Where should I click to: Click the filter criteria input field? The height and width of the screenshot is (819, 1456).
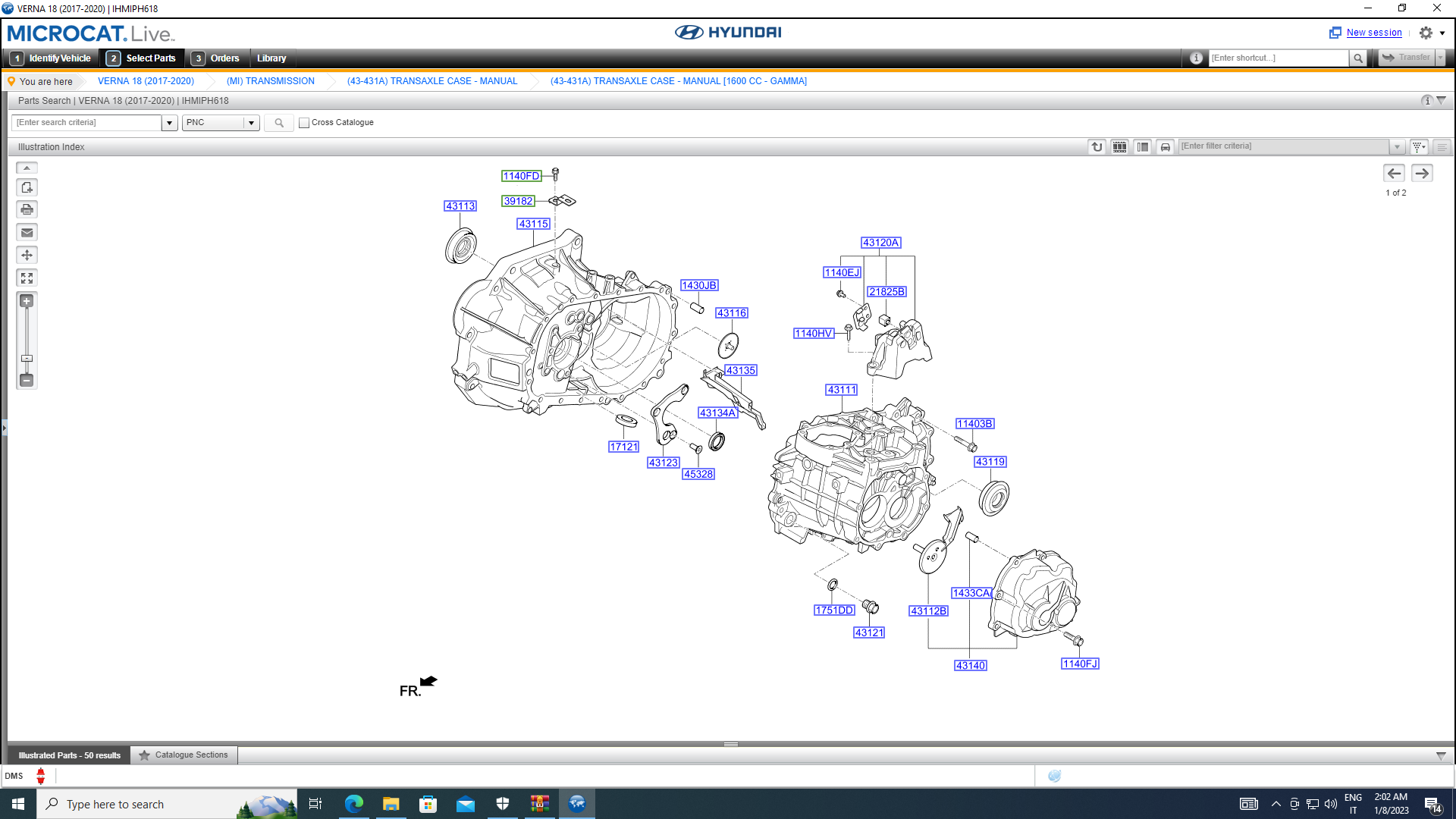tap(1283, 146)
